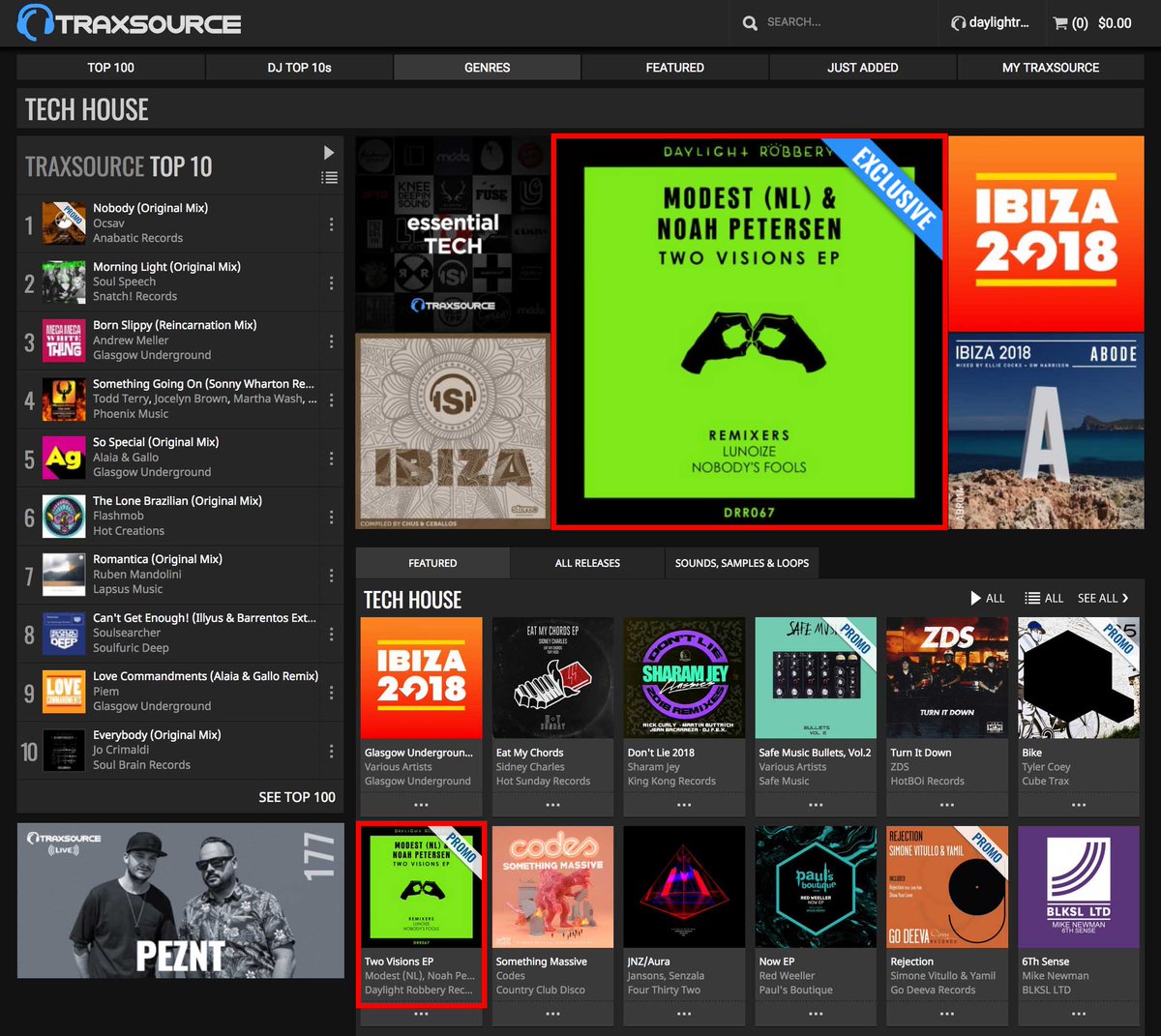1161x1036 pixels.
Task: Click the SEE TOP 100 link
Action: coord(294,797)
